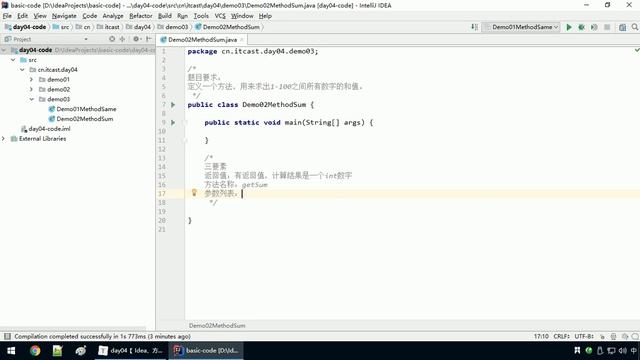640x360 pixels.
Task: Click itcast breadcrumb in navigation bar
Action: click(108, 27)
